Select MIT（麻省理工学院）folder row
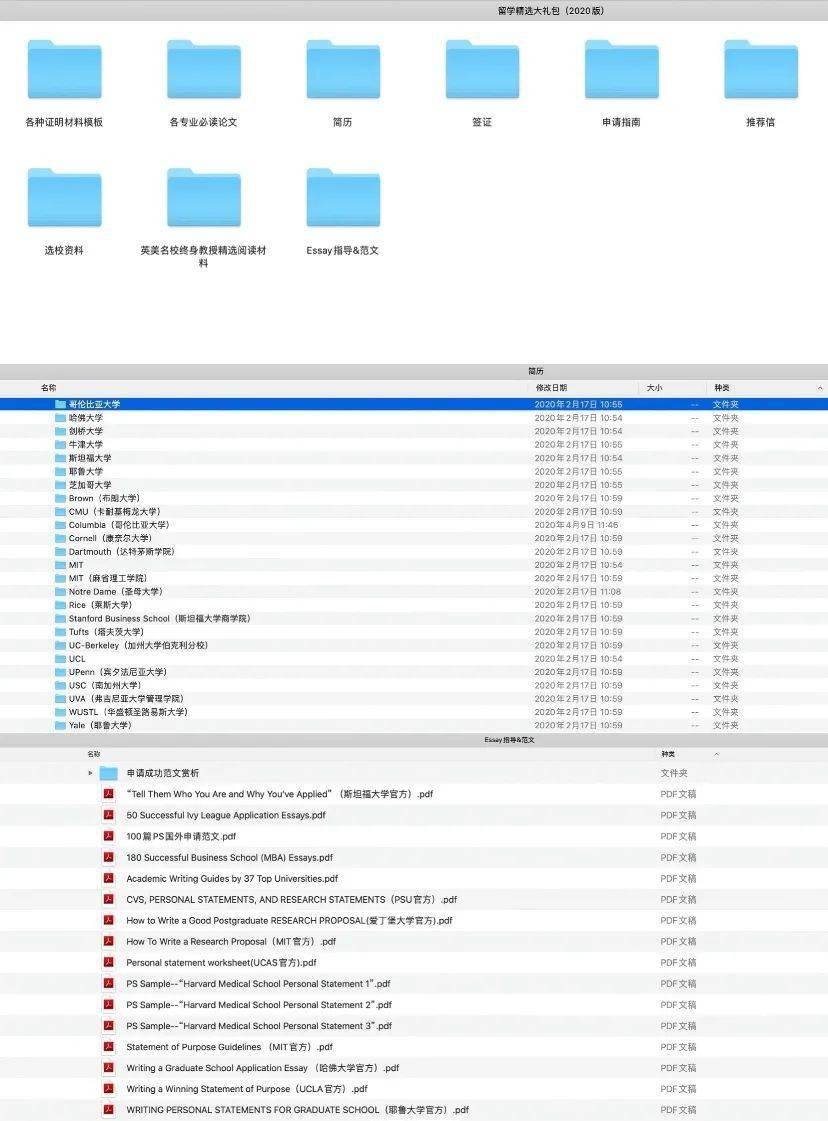This screenshot has height=1121, width=828. [x=414, y=578]
